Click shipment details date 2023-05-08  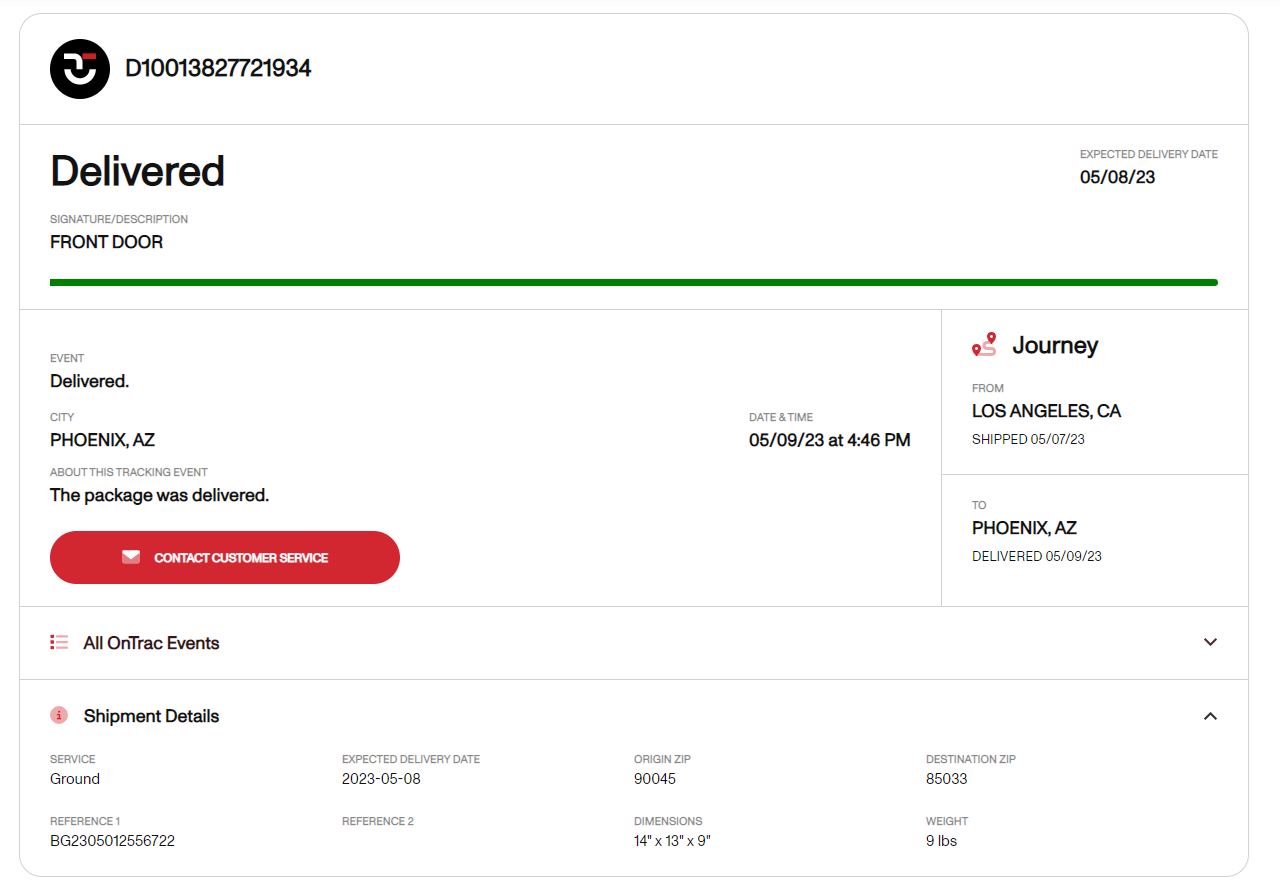(x=381, y=779)
